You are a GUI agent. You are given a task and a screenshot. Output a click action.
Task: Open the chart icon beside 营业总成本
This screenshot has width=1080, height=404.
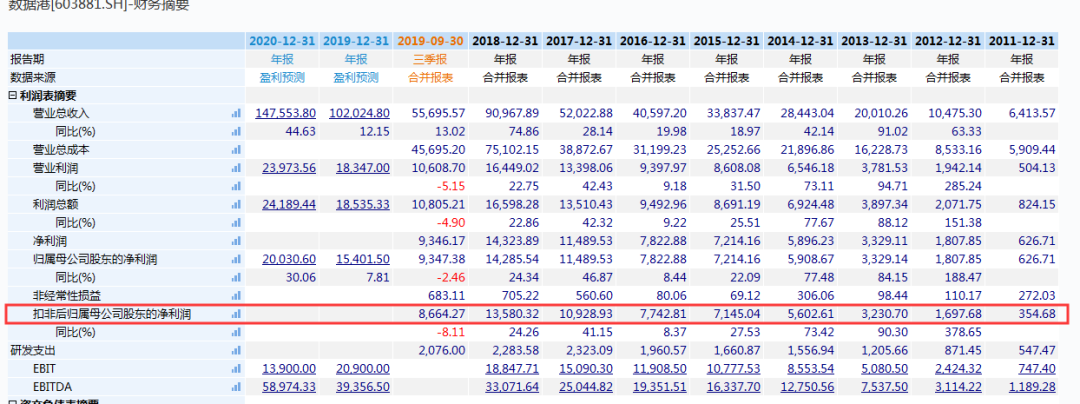(237, 150)
